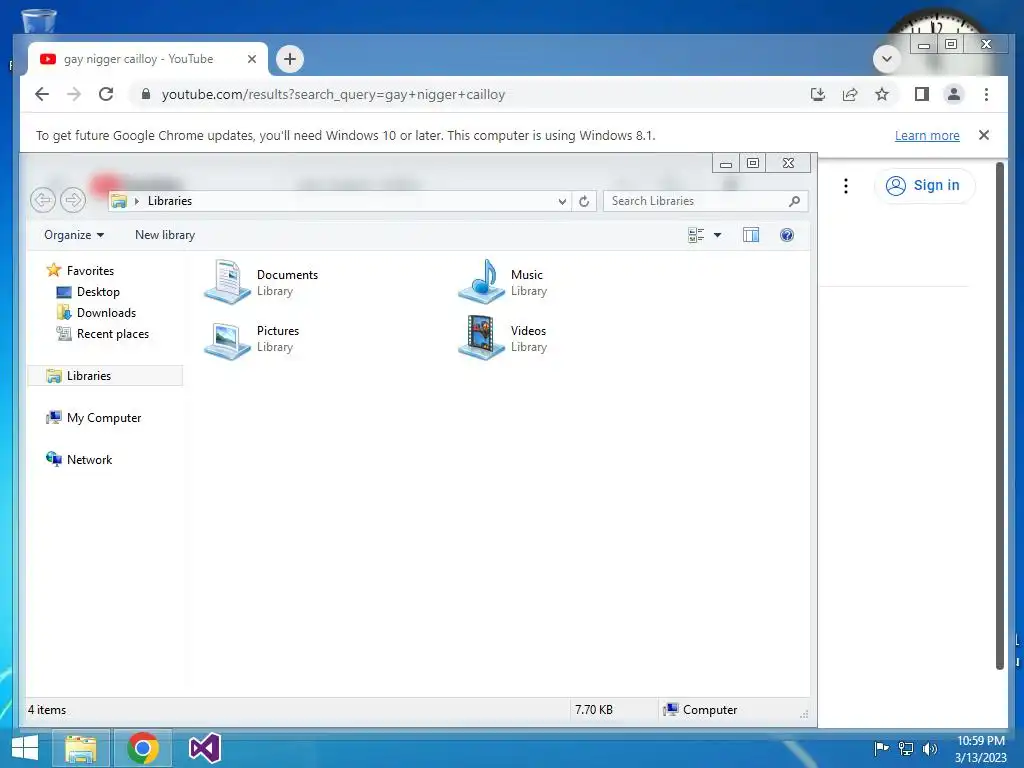The width and height of the screenshot is (1024, 768).
Task: Click the share page icon in Chrome
Action: click(x=850, y=94)
